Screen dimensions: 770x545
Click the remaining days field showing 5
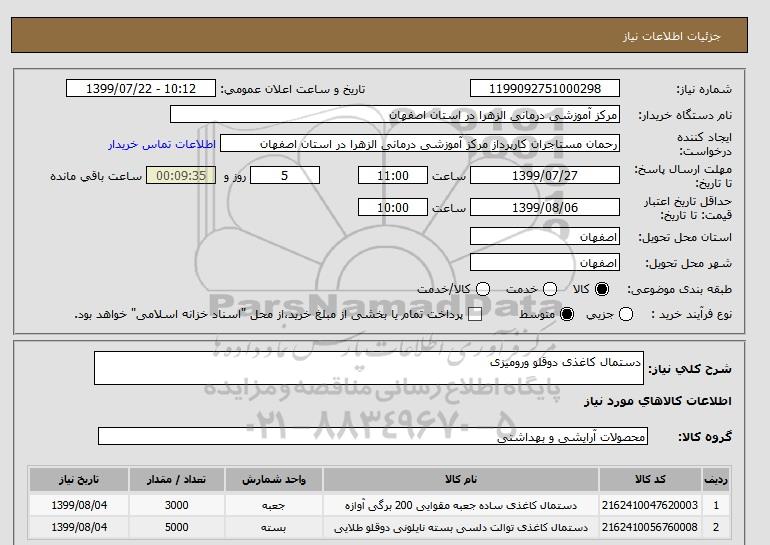point(285,175)
